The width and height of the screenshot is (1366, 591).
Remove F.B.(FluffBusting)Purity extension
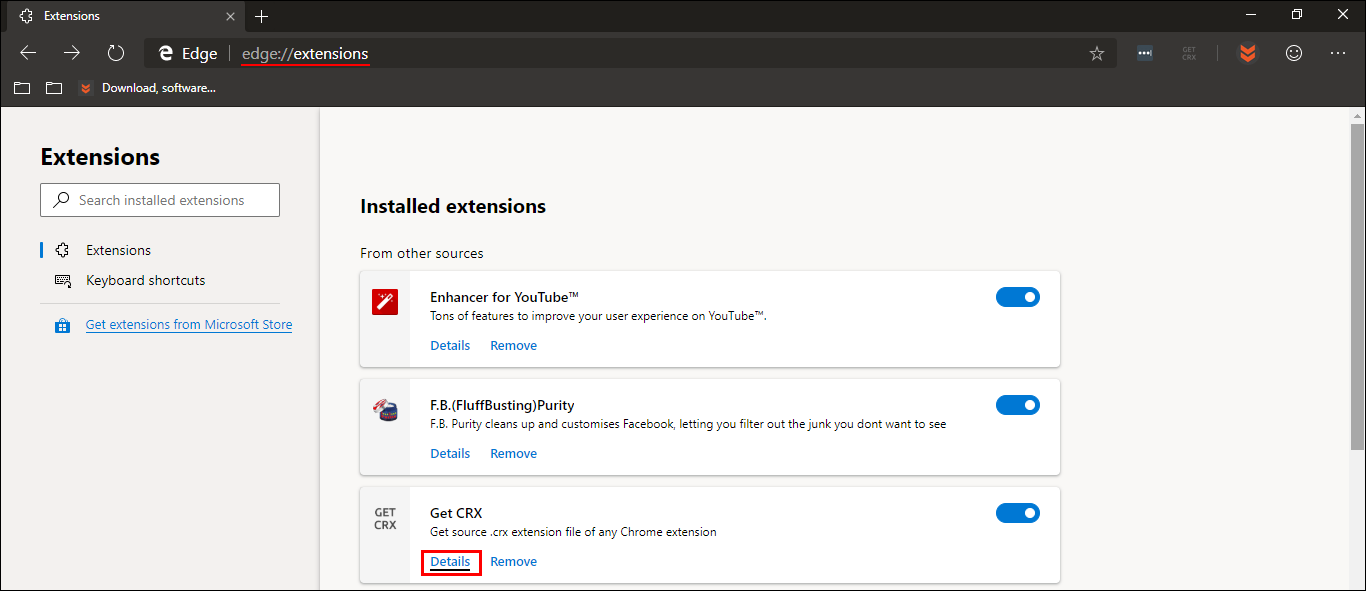tap(513, 453)
